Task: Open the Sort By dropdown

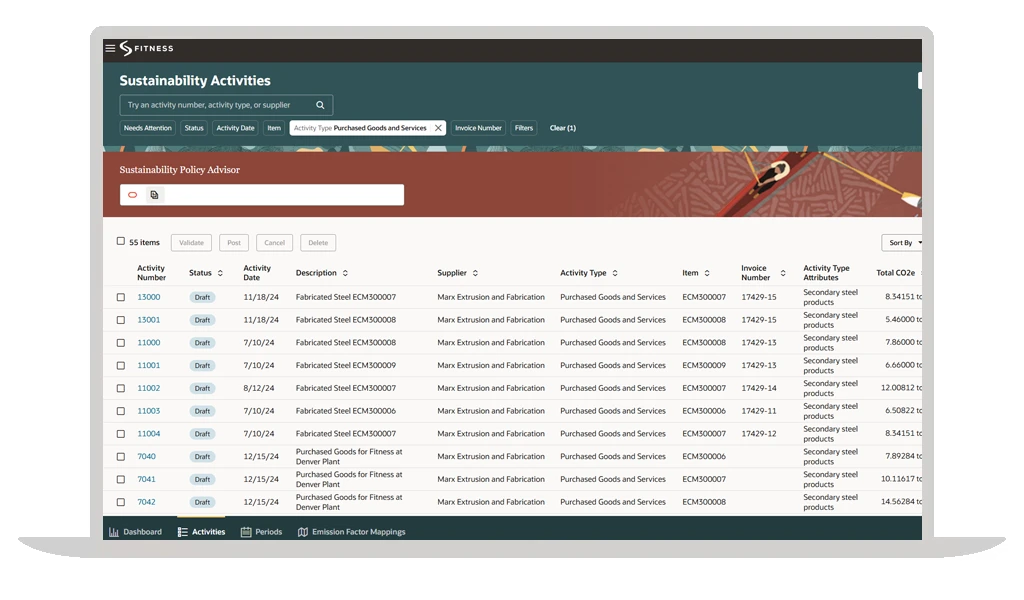Action: tap(904, 243)
